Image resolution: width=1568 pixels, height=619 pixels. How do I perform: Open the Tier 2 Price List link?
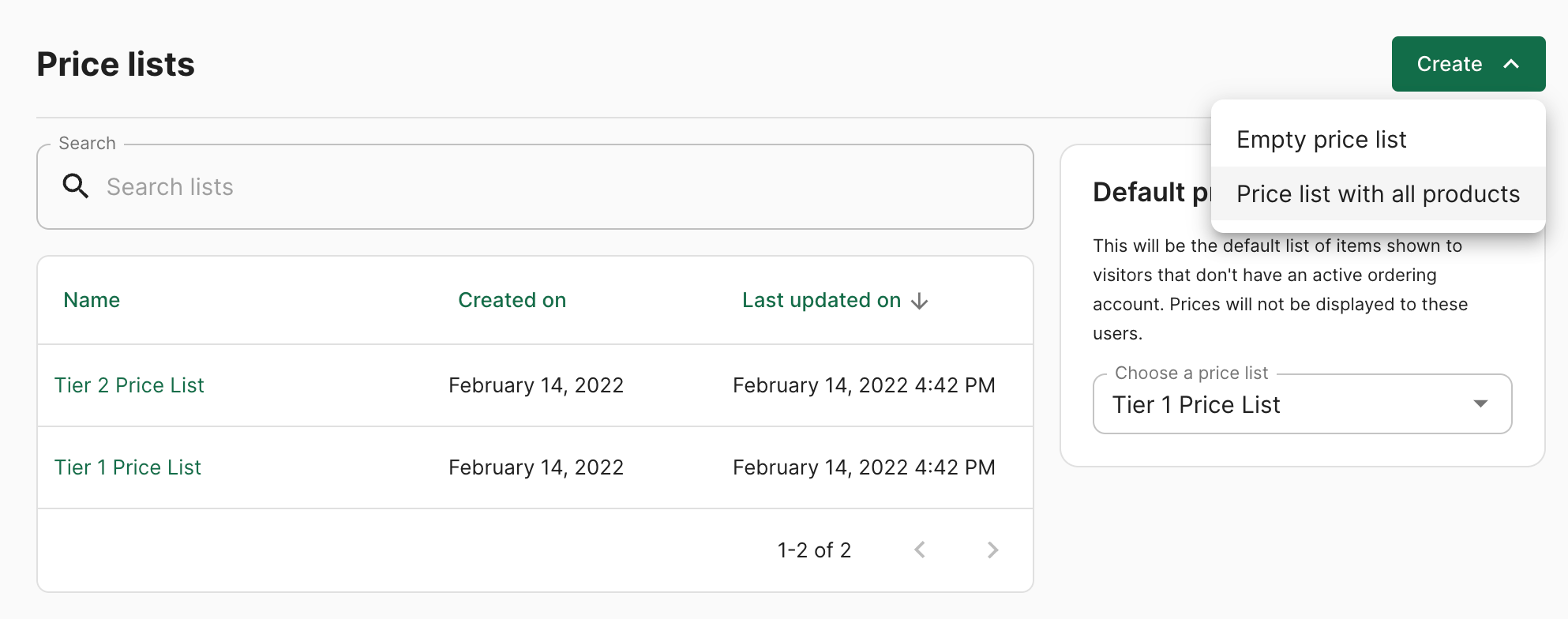[129, 385]
